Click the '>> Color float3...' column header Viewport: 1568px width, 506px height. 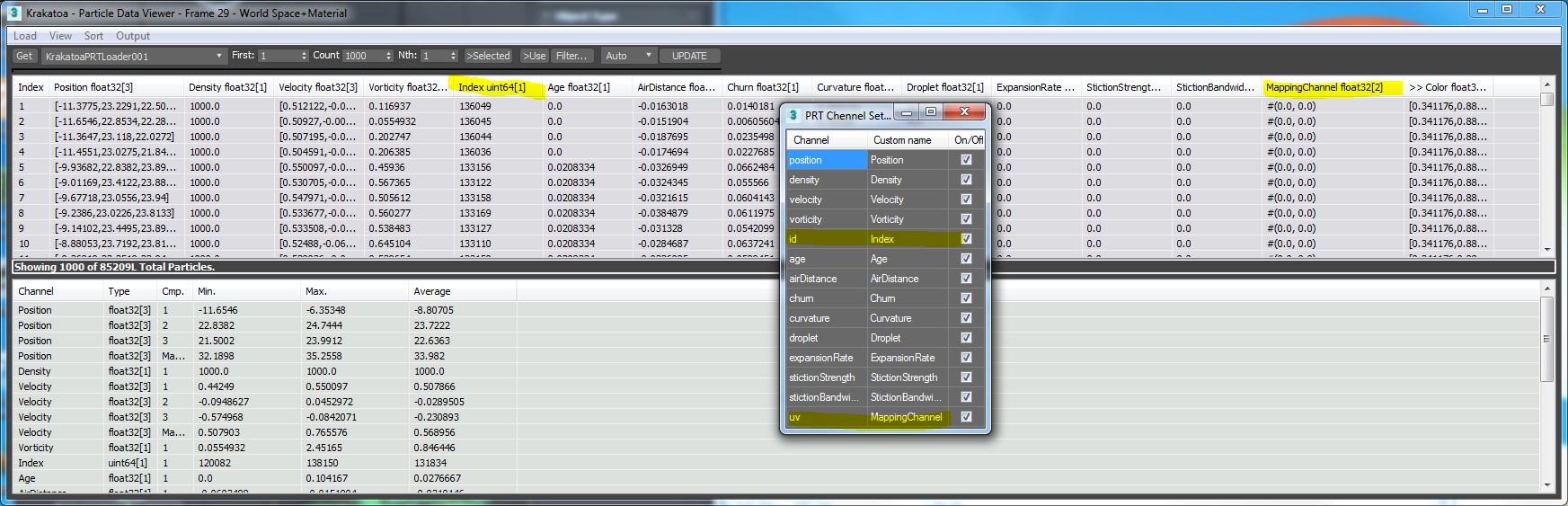click(1447, 87)
